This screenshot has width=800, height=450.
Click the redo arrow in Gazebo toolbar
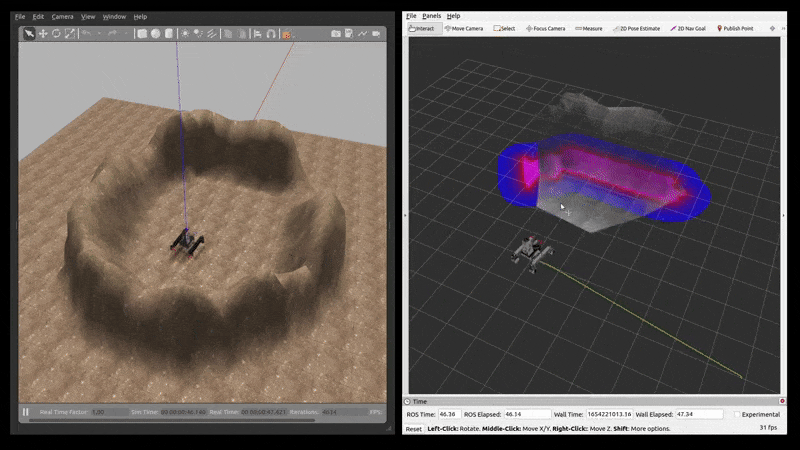click(113, 34)
